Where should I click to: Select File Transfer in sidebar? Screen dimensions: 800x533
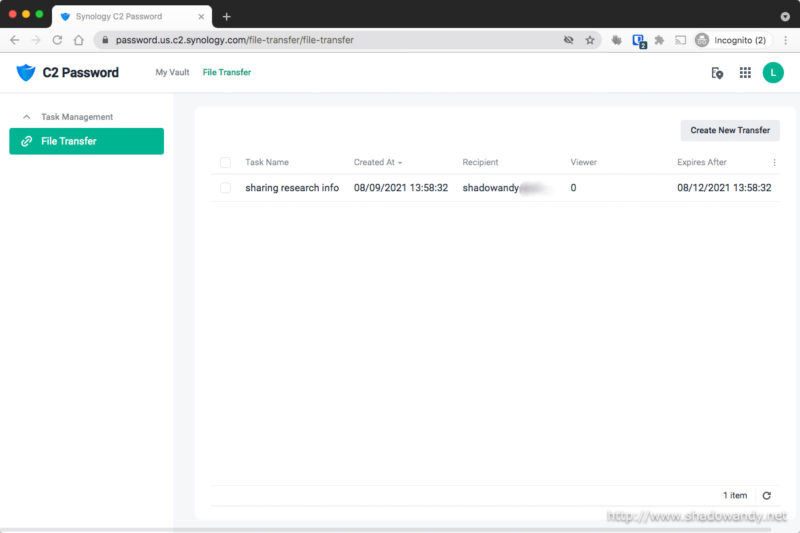pos(86,141)
